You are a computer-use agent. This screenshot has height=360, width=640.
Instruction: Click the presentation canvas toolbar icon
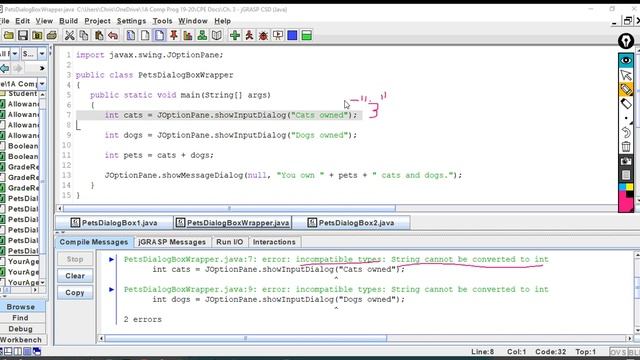278,36
